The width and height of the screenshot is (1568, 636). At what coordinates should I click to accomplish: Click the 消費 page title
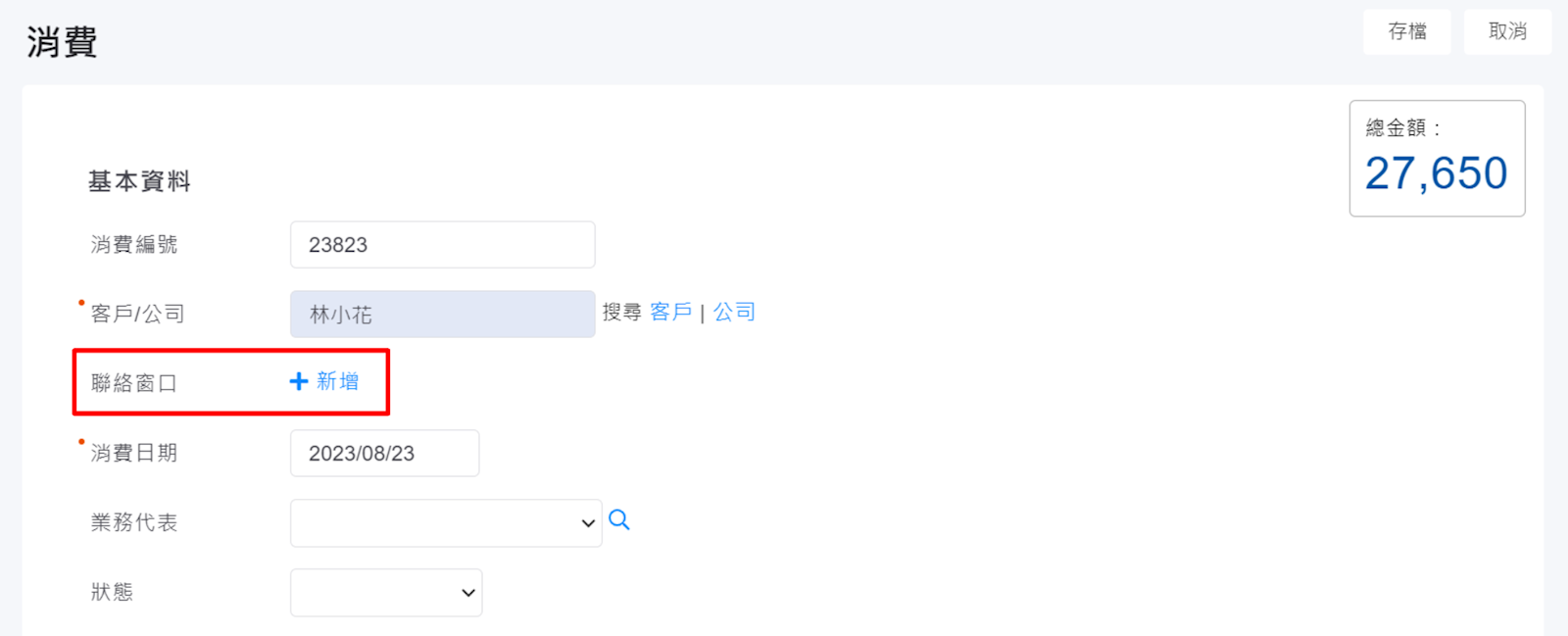pos(62,42)
